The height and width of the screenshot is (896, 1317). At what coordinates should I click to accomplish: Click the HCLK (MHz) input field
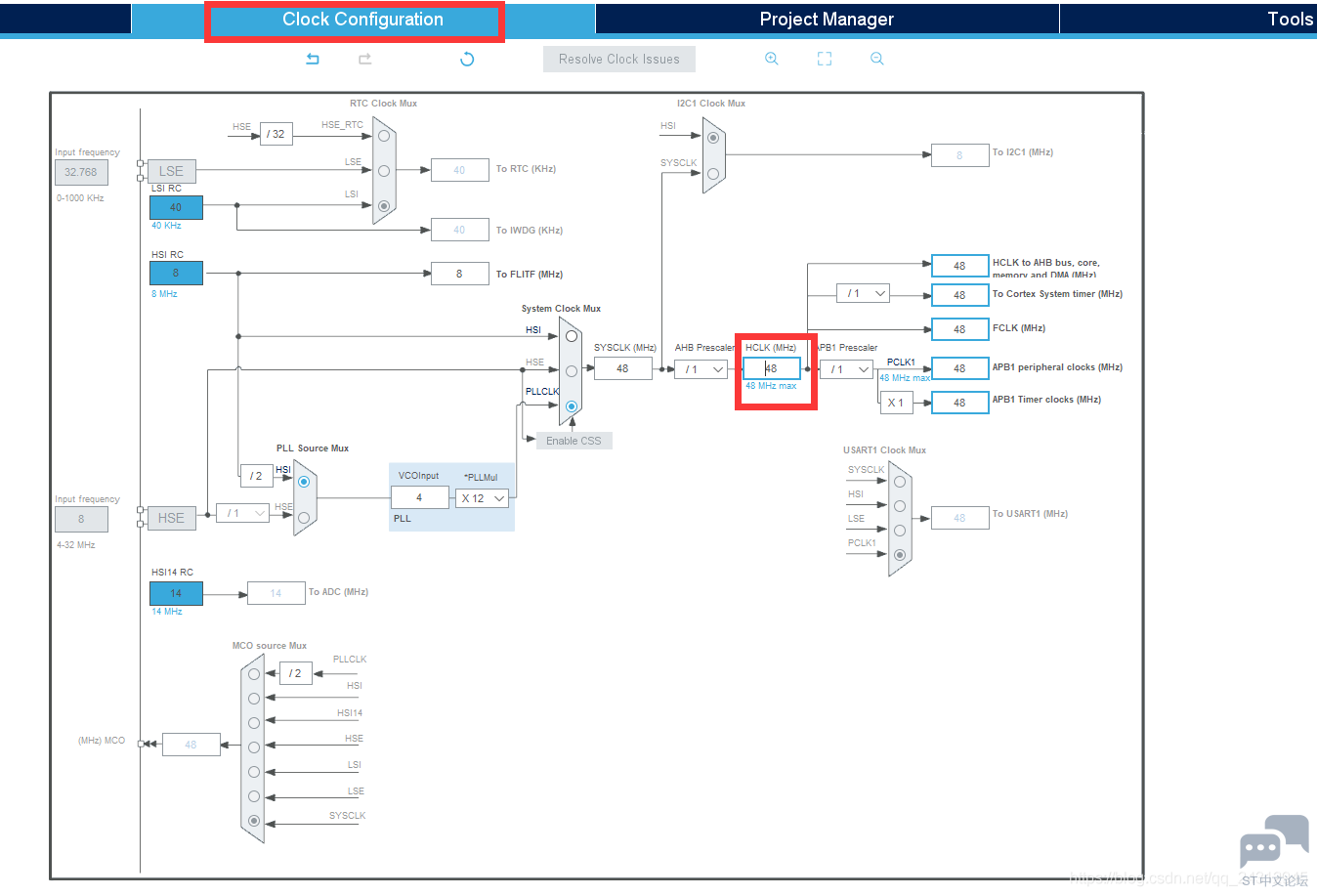(x=772, y=368)
